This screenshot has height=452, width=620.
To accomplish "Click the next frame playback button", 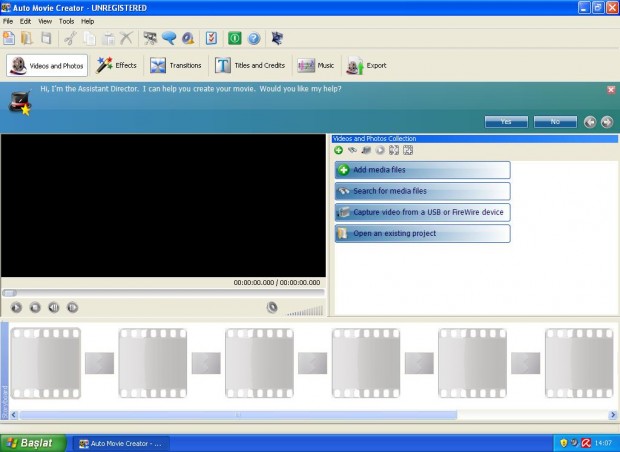I will (x=72, y=307).
